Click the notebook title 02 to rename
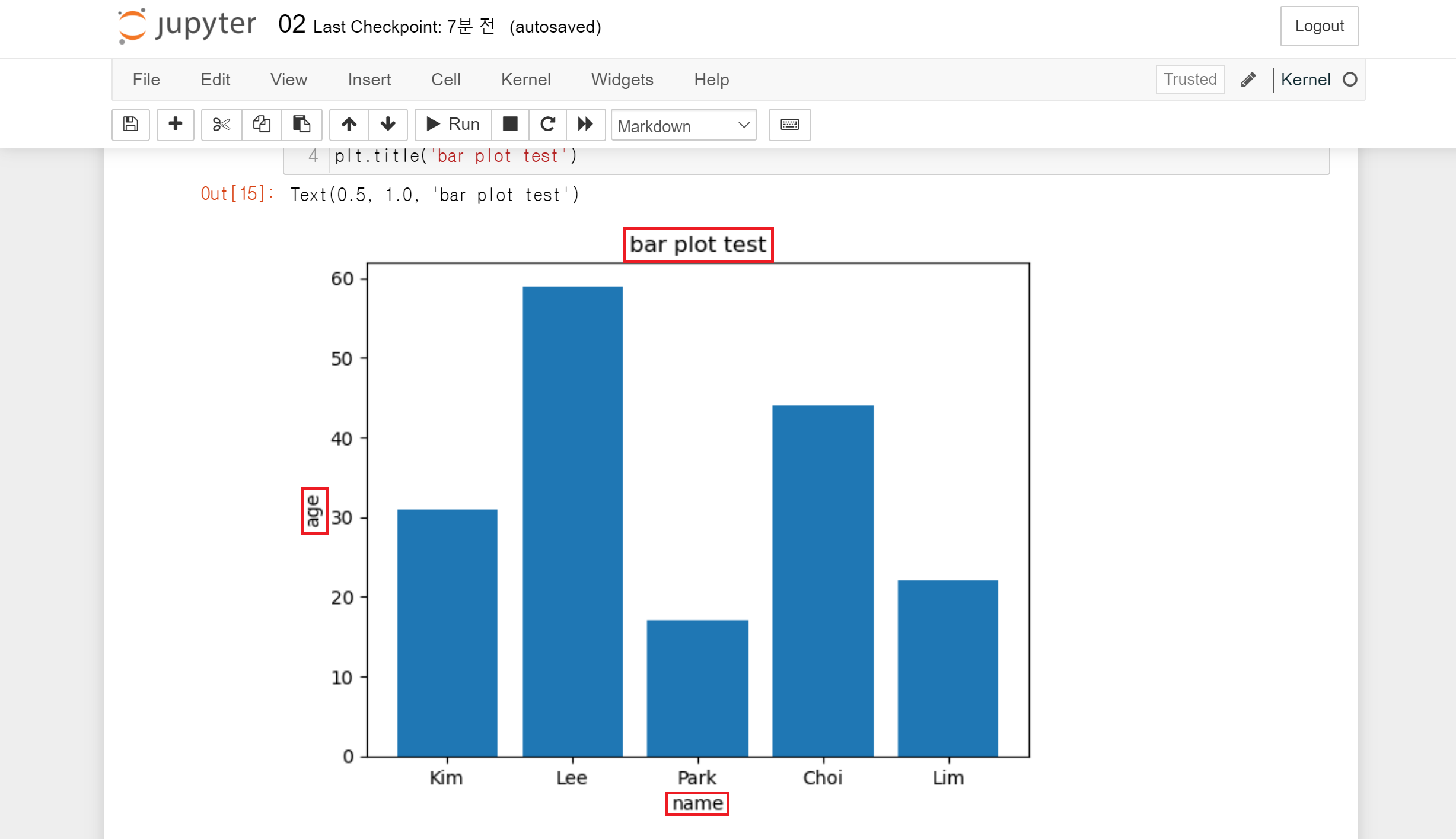Viewport: 1456px width, 839px height. pyautogui.click(x=291, y=25)
